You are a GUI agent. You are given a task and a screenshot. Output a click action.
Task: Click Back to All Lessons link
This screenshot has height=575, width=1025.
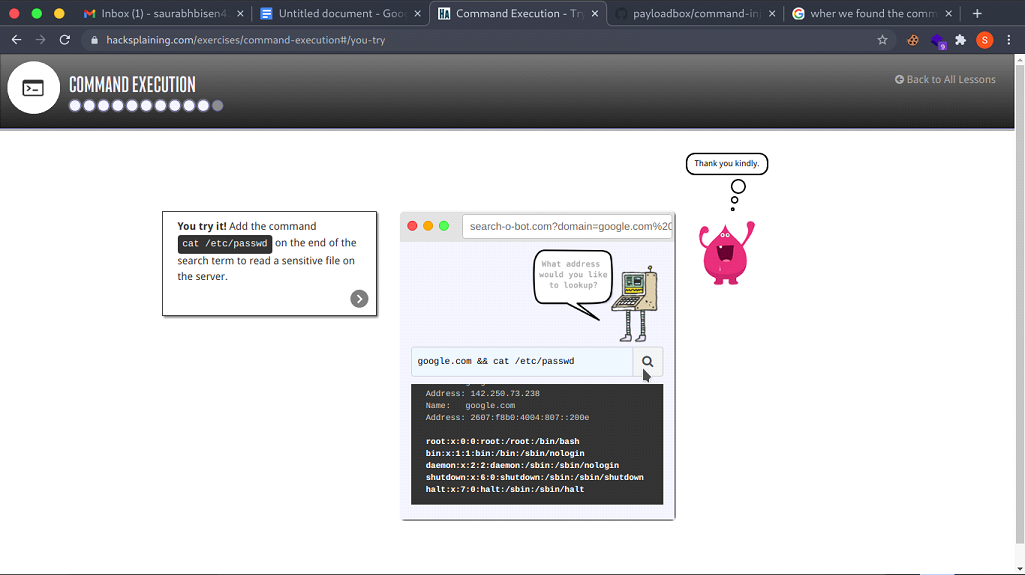pos(945,79)
